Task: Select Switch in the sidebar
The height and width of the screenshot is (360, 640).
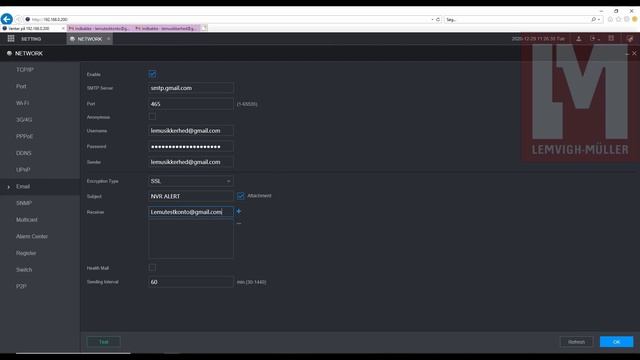Action: pos(24,270)
